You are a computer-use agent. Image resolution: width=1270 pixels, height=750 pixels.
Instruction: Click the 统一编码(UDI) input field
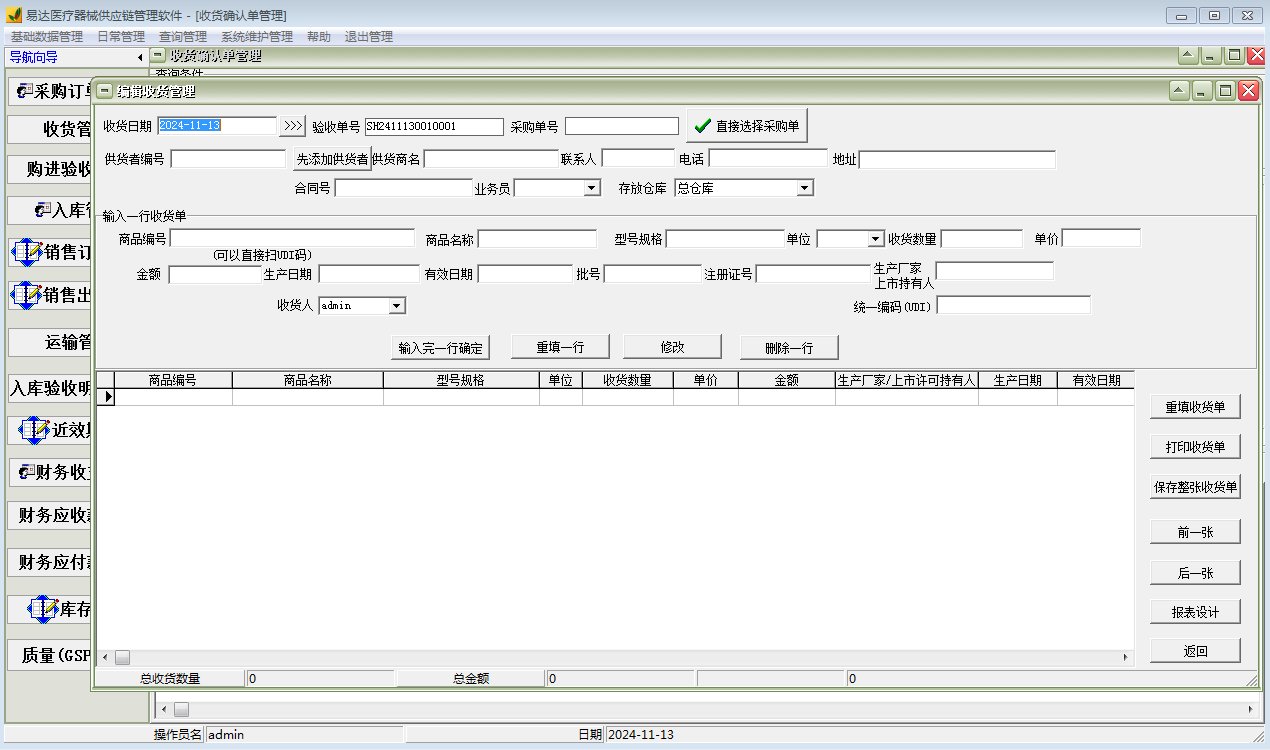(1013, 306)
